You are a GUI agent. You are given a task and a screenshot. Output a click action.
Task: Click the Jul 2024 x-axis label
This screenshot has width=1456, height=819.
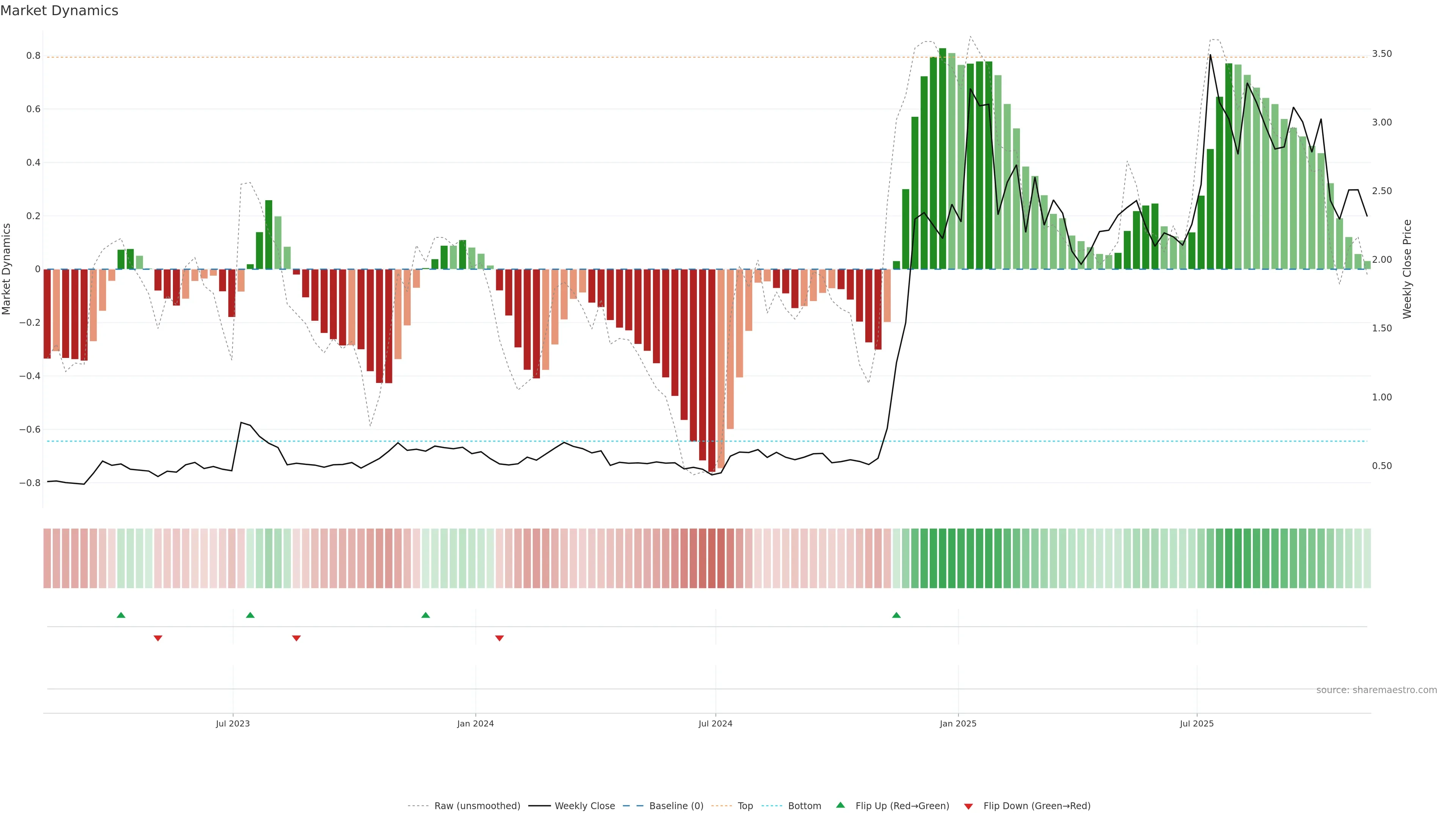point(715,723)
